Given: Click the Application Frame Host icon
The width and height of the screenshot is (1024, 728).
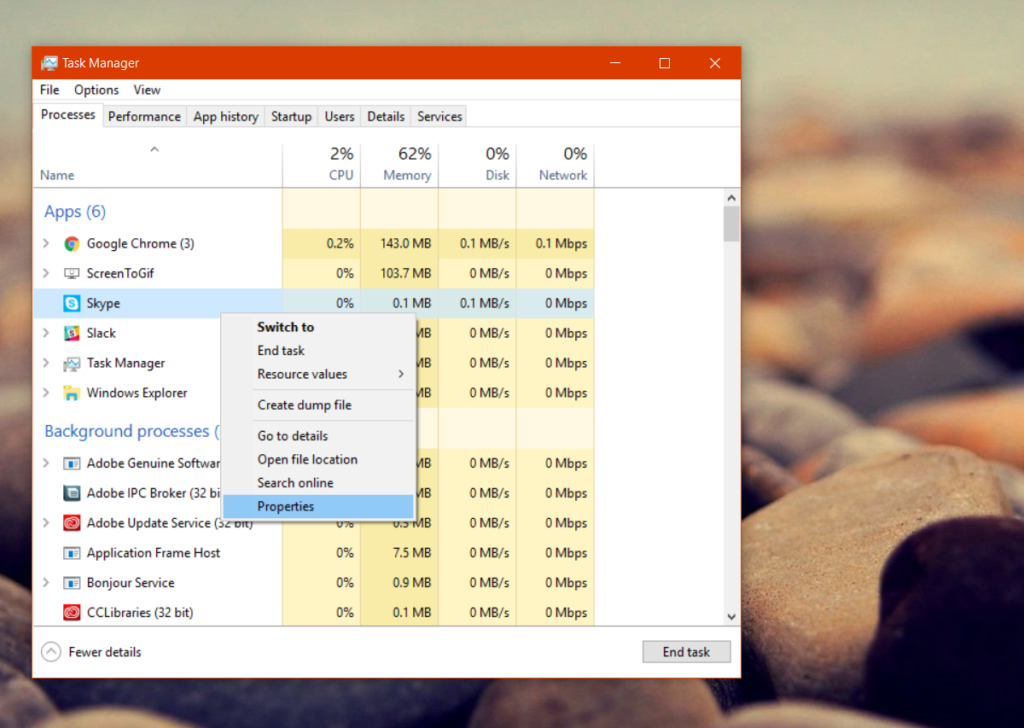Looking at the screenshot, I should (71, 552).
